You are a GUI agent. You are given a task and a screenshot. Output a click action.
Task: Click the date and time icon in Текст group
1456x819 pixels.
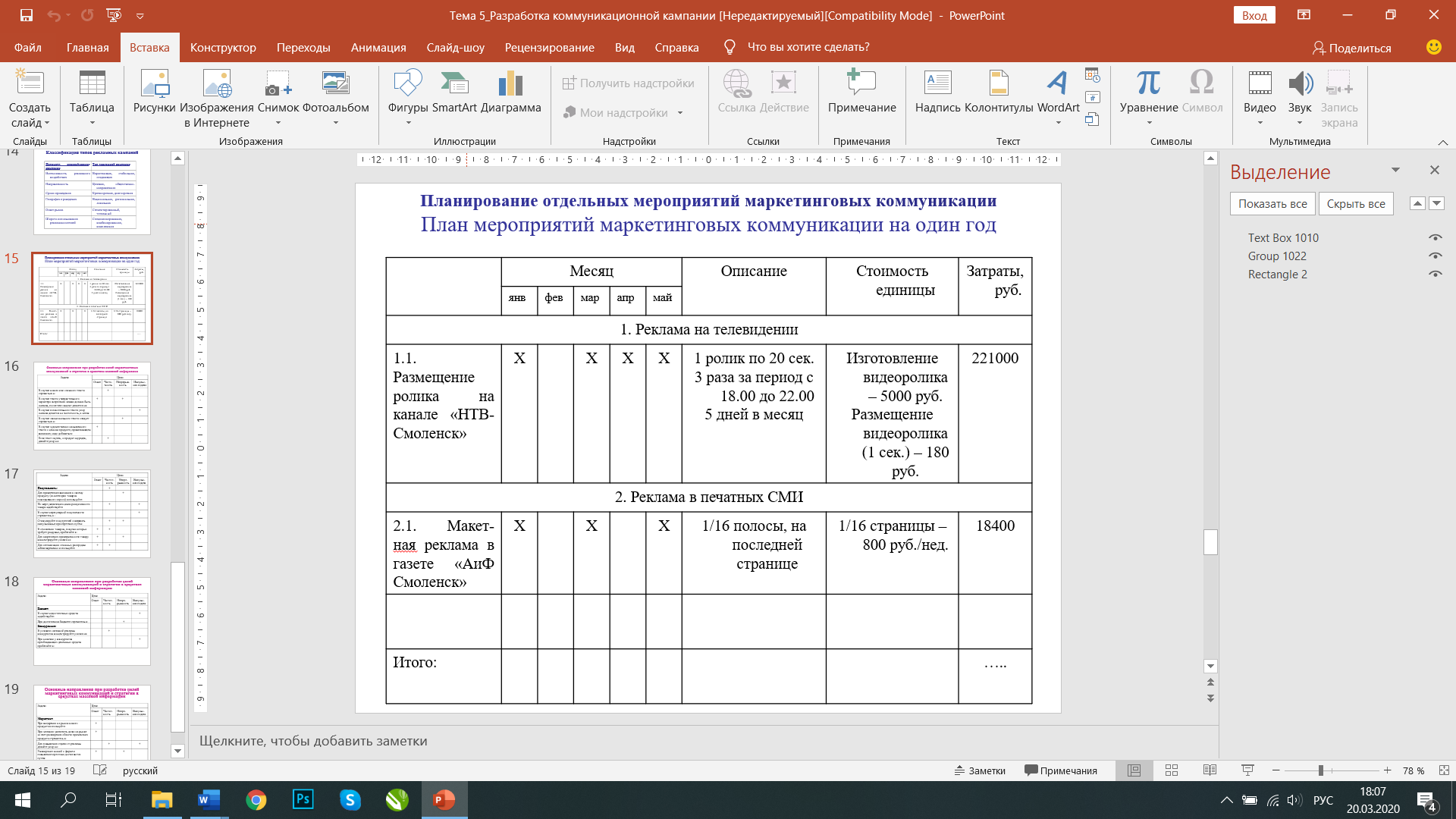click(x=1093, y=75)
